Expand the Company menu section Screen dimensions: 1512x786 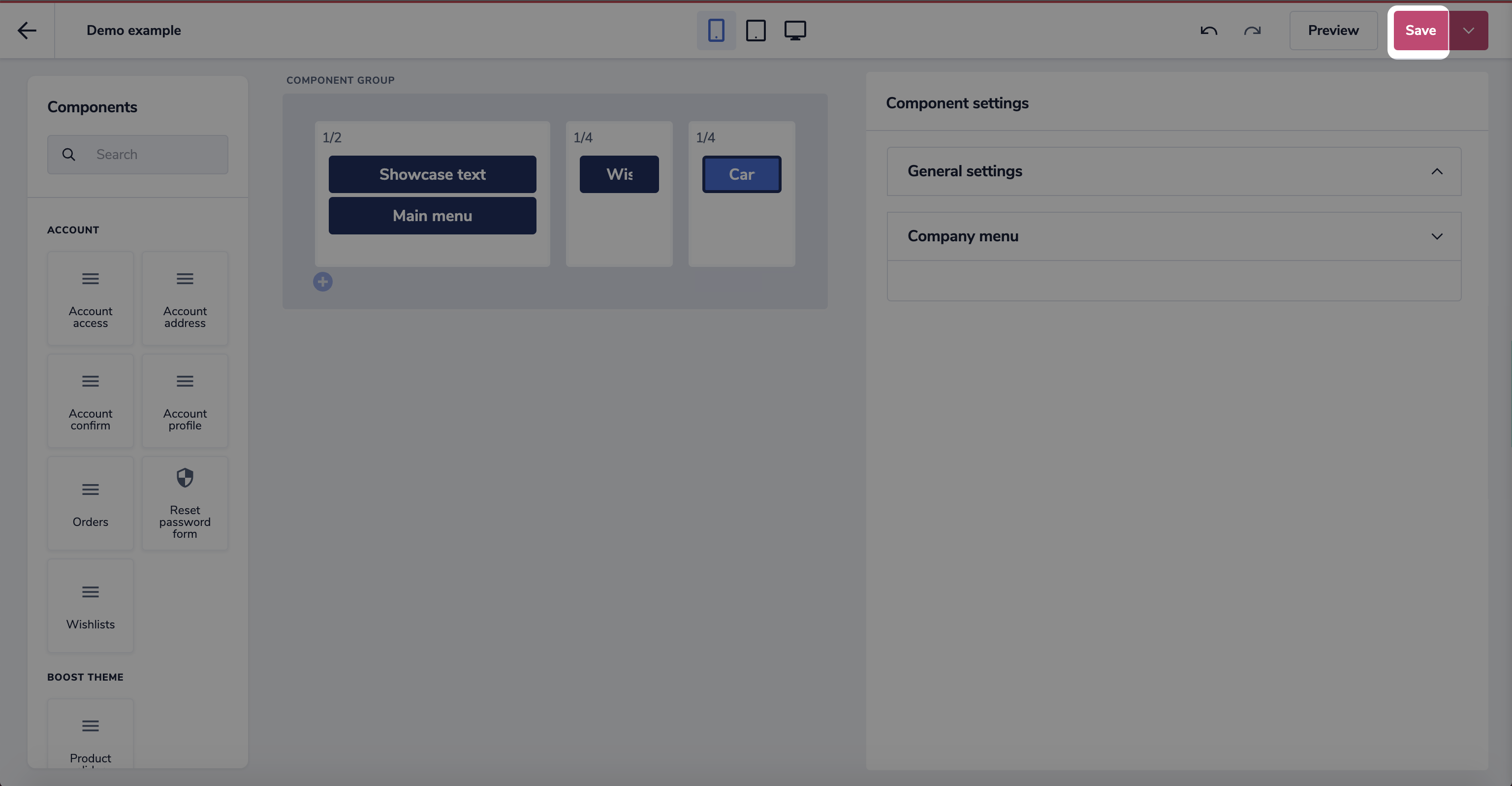1438,236
